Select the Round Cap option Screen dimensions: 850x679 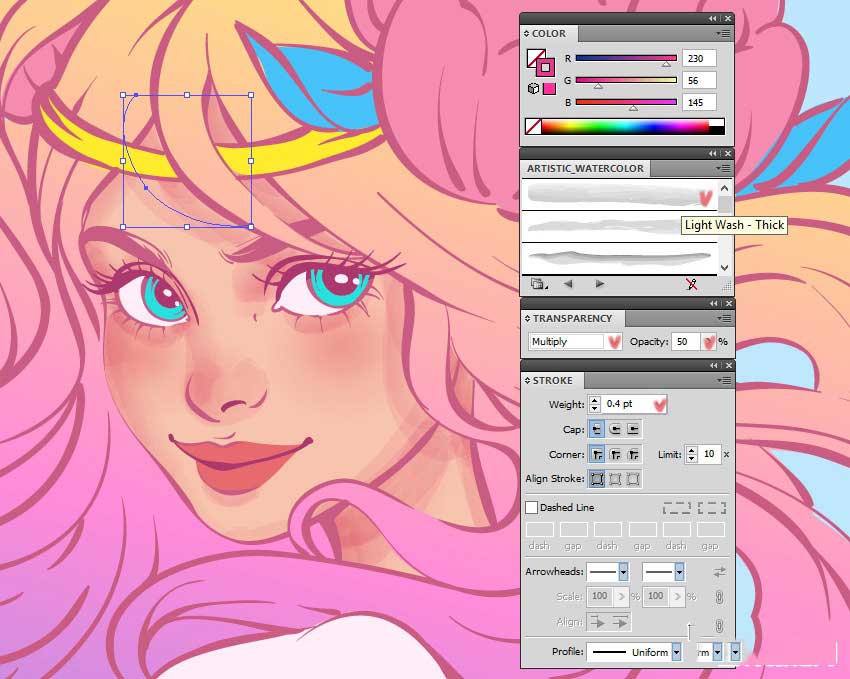615,429
